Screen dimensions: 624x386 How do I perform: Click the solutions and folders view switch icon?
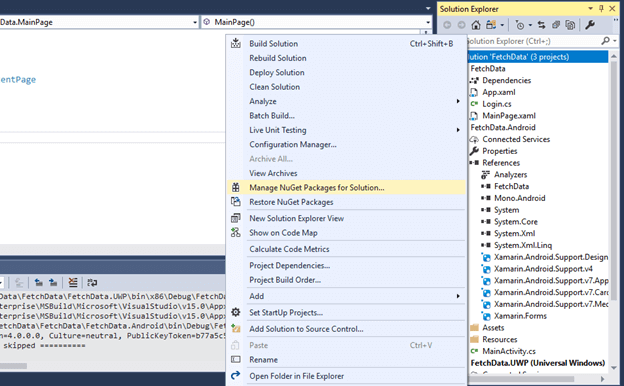coord(491,25)
